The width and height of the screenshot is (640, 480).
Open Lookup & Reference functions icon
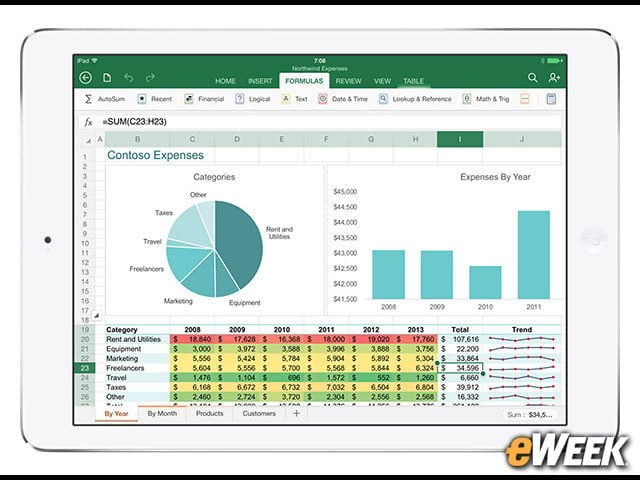pos(383,99)
